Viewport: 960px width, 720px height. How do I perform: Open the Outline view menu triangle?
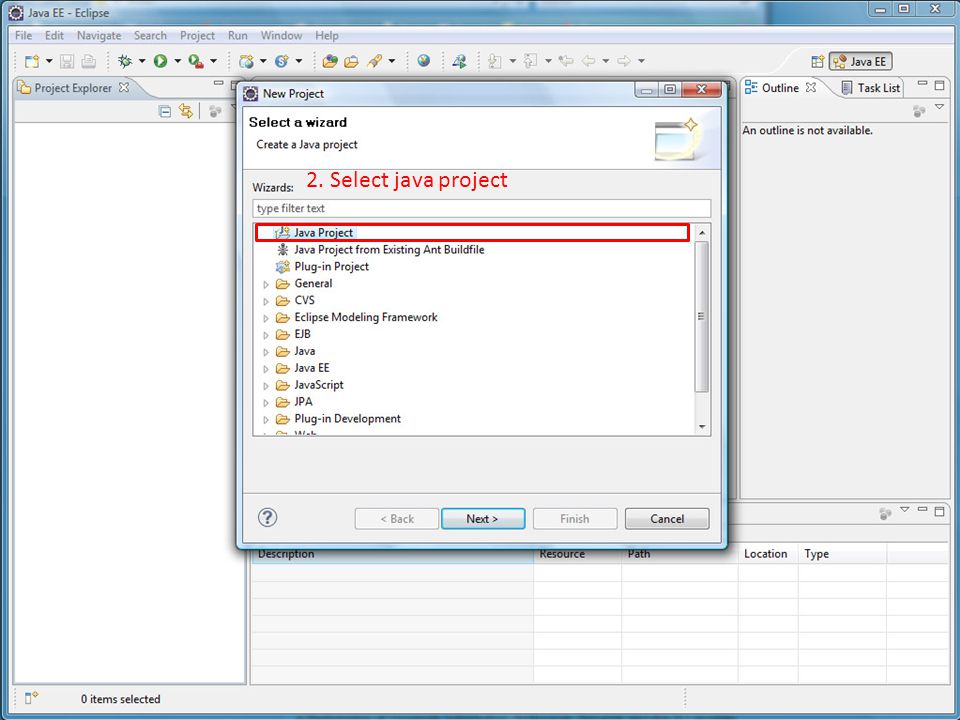click(x=940, y=107)
